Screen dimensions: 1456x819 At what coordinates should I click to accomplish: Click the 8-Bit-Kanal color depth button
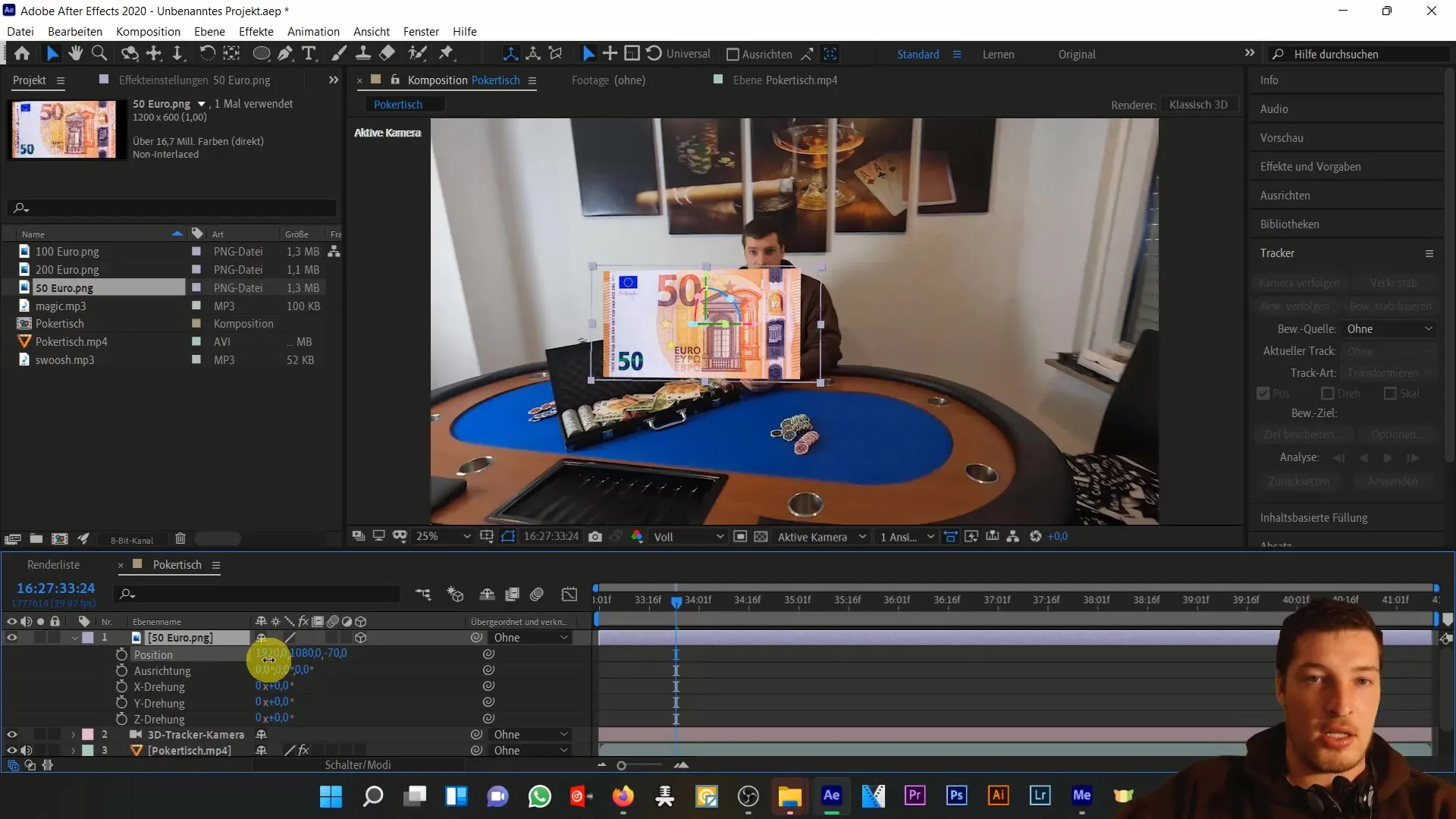[x=131, y=540]
